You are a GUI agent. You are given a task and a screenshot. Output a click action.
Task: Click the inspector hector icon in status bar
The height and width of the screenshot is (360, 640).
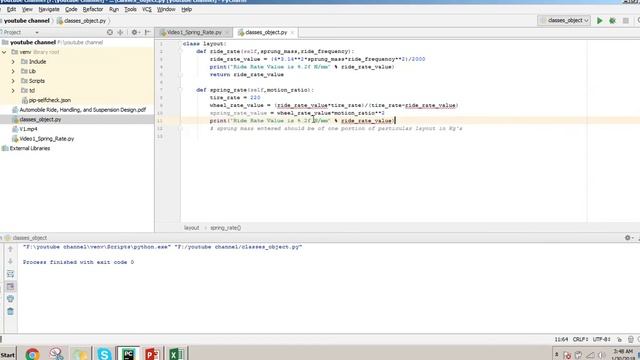point(631,339)
